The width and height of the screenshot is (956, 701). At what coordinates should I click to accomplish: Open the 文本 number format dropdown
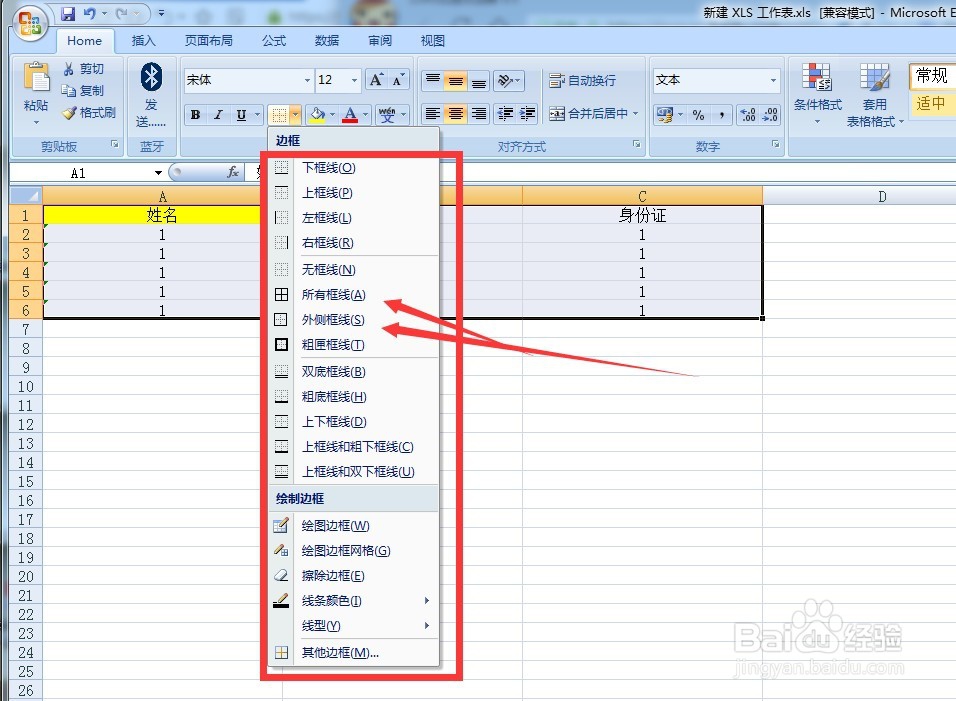pyautogui.click(x=773, y=80)
